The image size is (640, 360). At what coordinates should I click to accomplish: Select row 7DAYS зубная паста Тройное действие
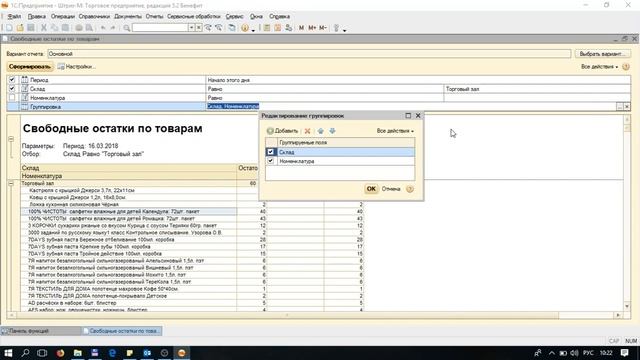(x=129, y=254)
